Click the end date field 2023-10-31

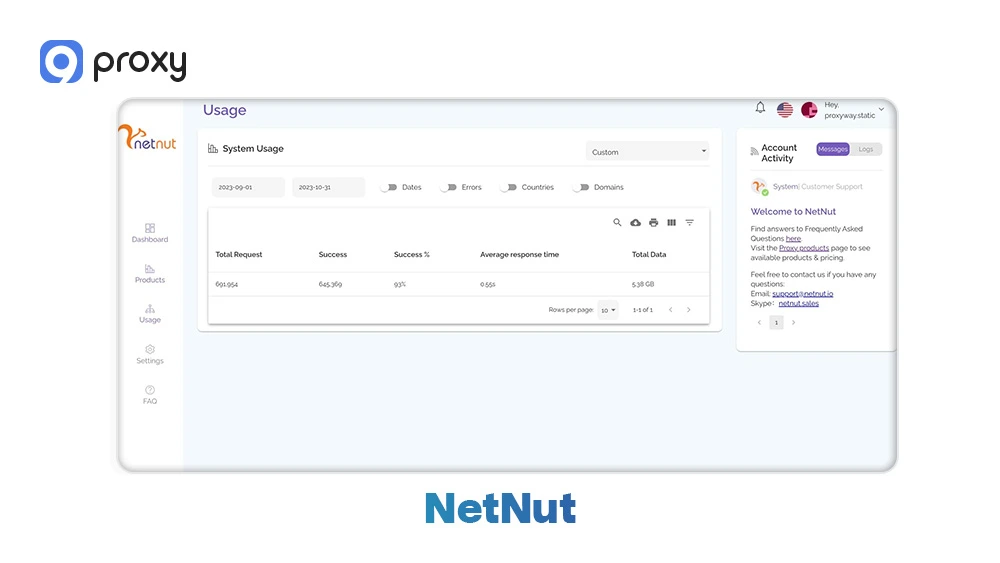coord(328,187)
